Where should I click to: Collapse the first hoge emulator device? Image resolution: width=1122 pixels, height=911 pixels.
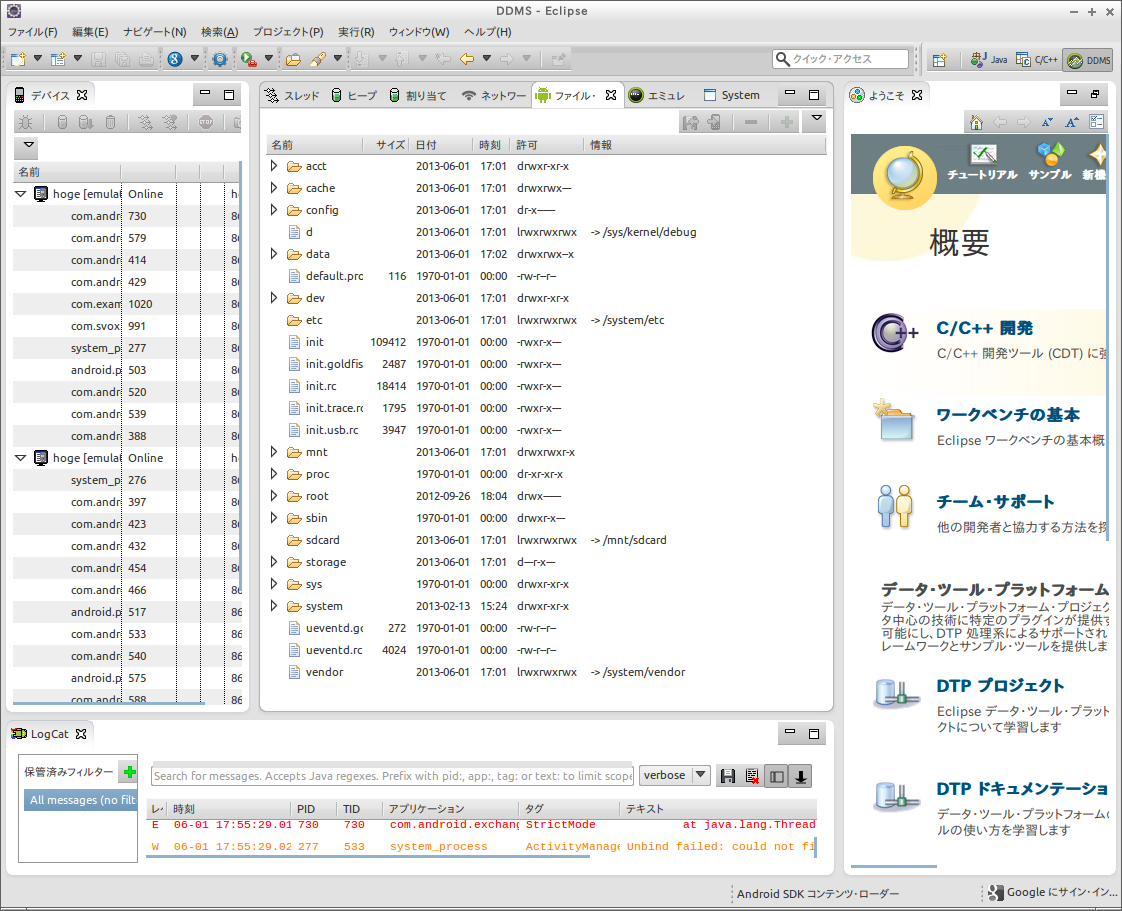(21, 194)
